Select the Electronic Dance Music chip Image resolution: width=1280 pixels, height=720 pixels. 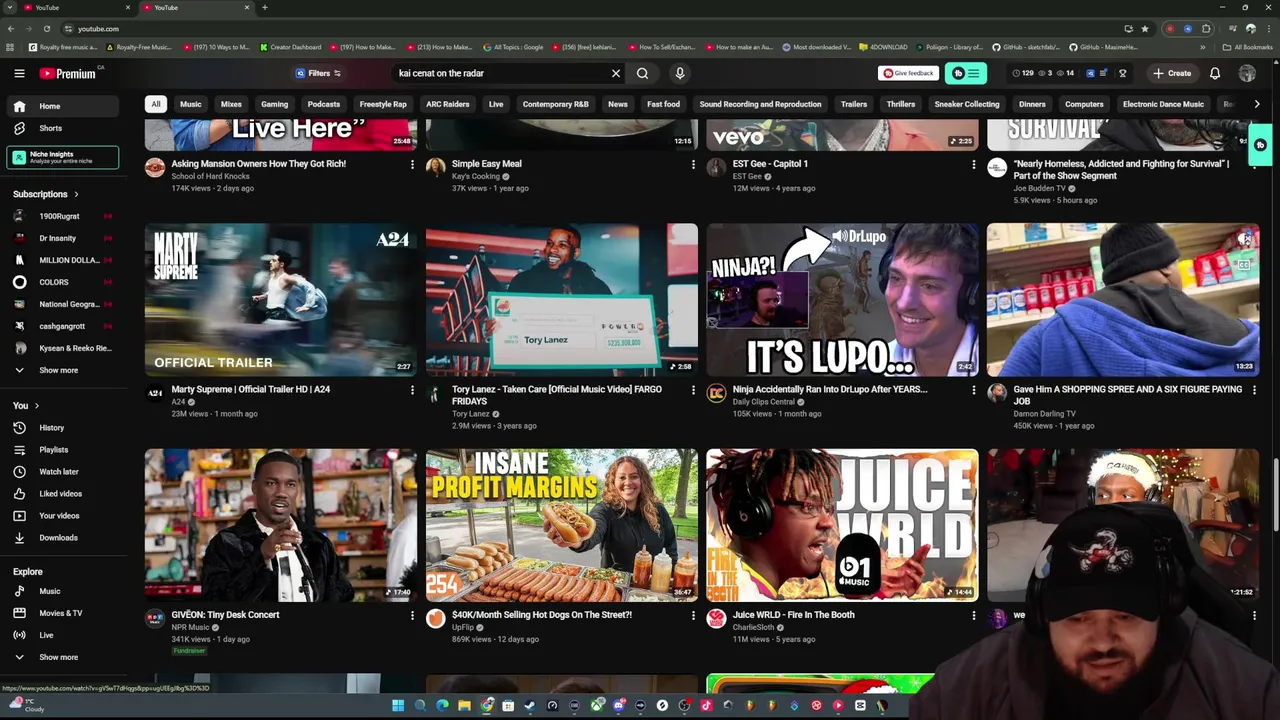click(x=1163, y=104)
